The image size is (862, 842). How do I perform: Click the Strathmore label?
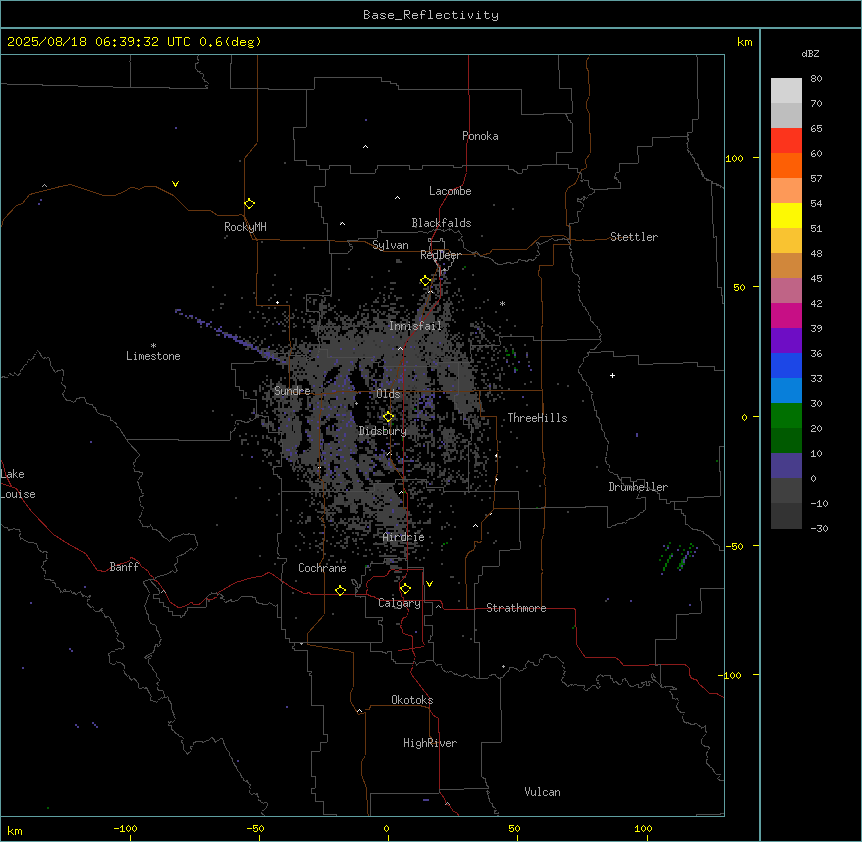pyautogui.click(x=516, y=608)
